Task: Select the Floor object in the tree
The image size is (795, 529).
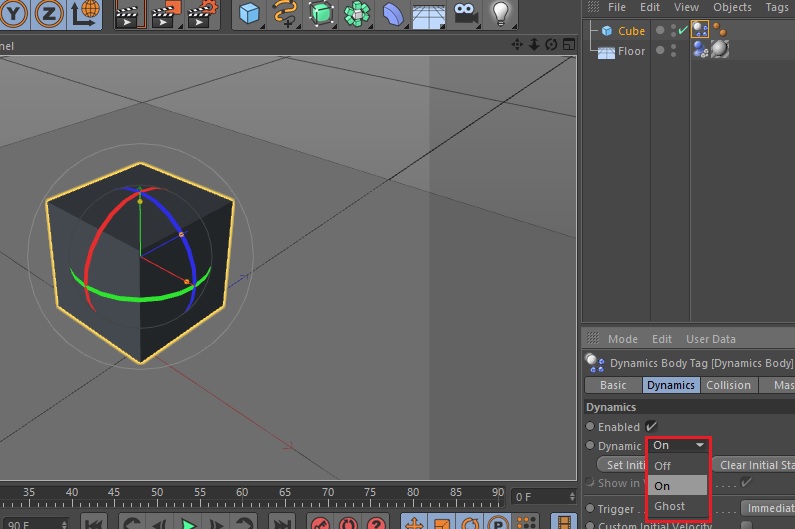Action: point(631,51)
